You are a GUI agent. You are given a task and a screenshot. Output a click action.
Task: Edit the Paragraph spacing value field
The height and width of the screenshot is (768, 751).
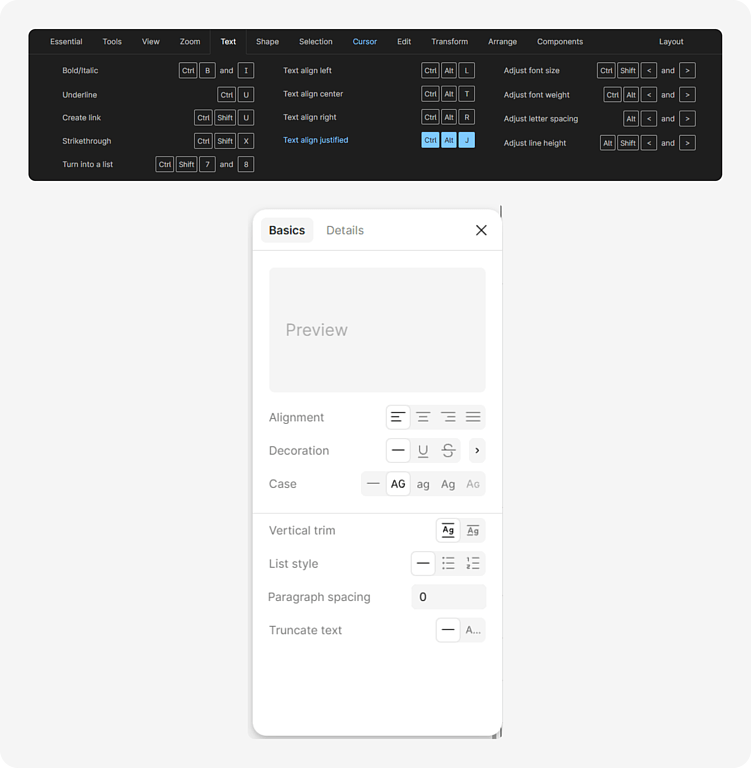(x=449, y=597)
